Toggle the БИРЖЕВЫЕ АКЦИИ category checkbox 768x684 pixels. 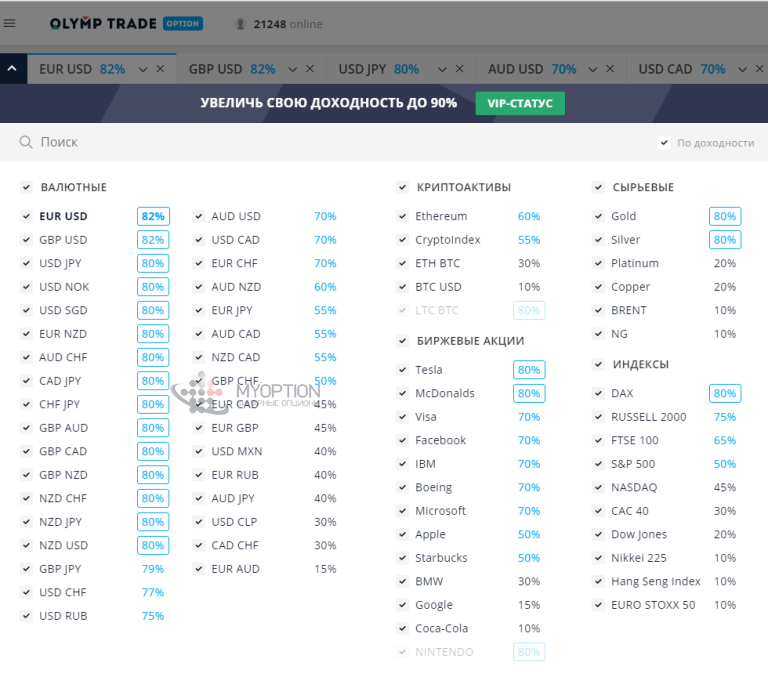tap(403, 341)
